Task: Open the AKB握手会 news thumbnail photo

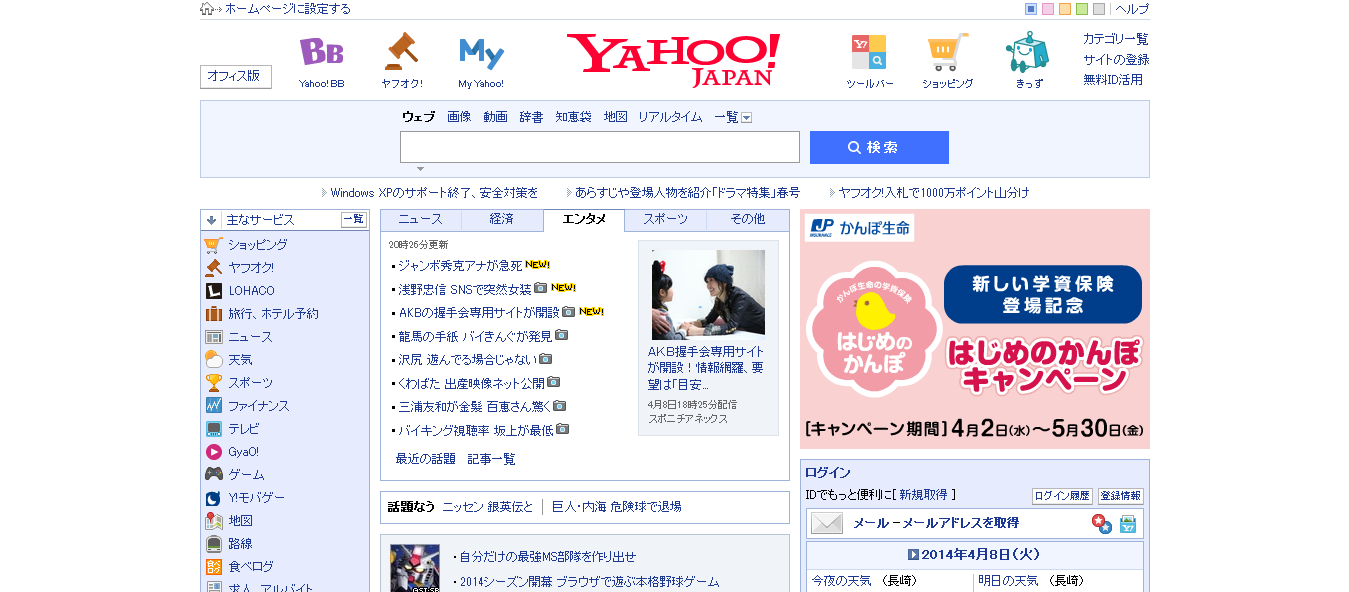Action: point(708,294)
